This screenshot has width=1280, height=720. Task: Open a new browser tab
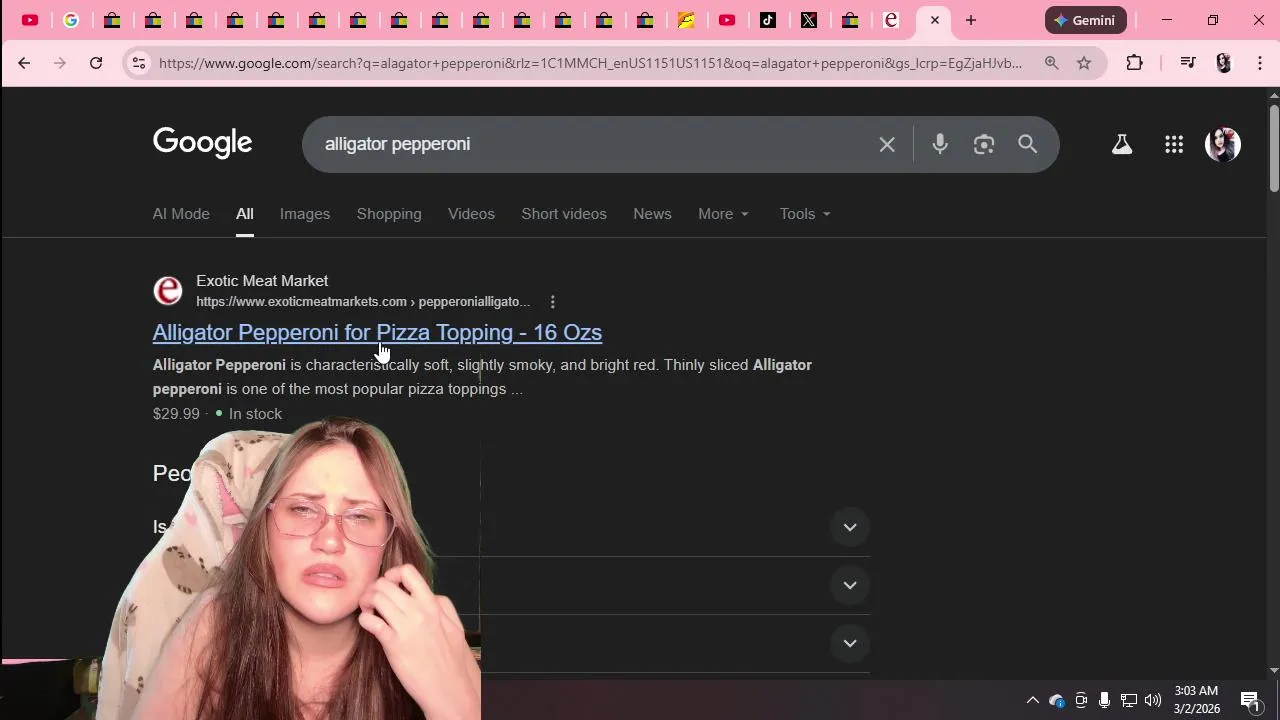970,20
